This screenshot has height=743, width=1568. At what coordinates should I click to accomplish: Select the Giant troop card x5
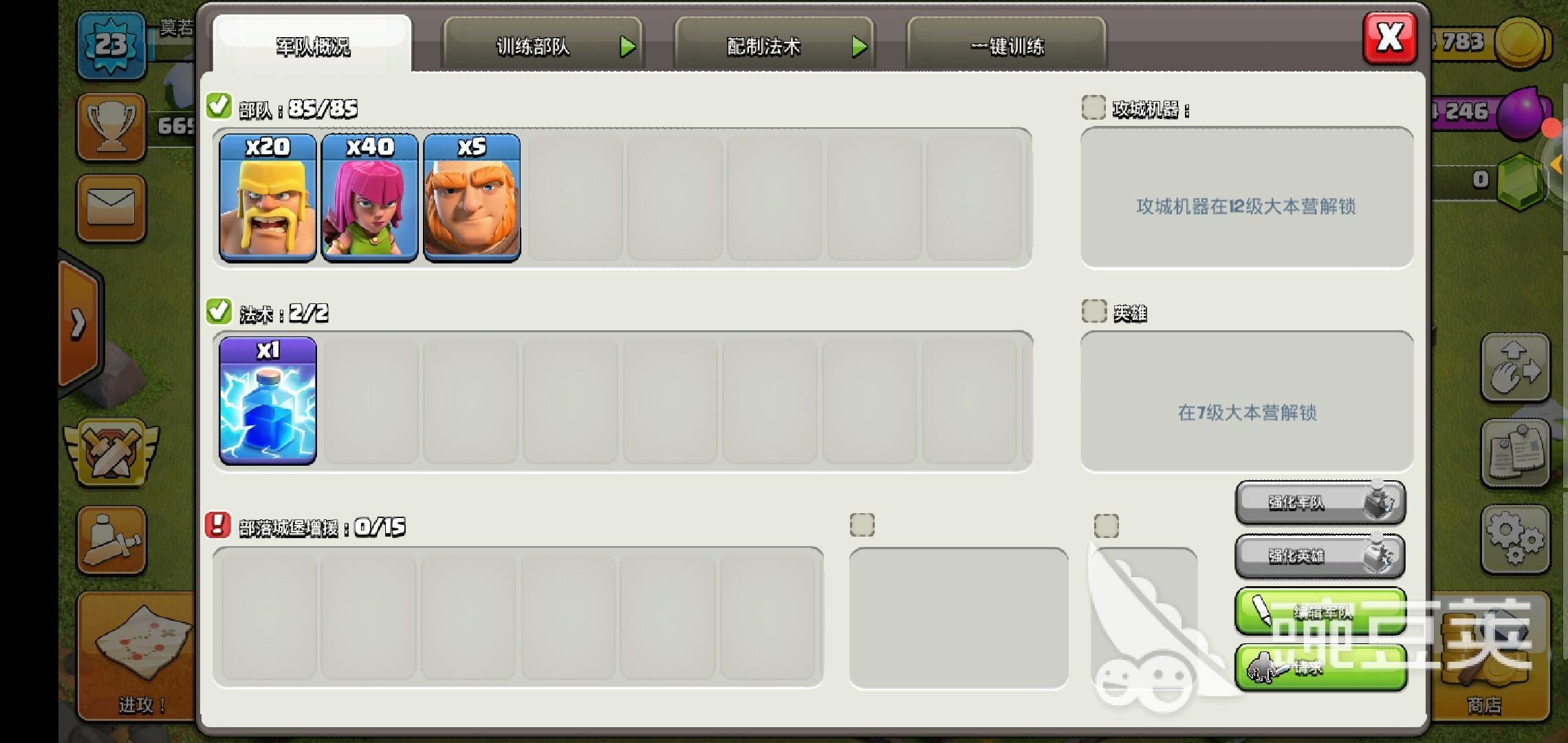click(472, 198)
